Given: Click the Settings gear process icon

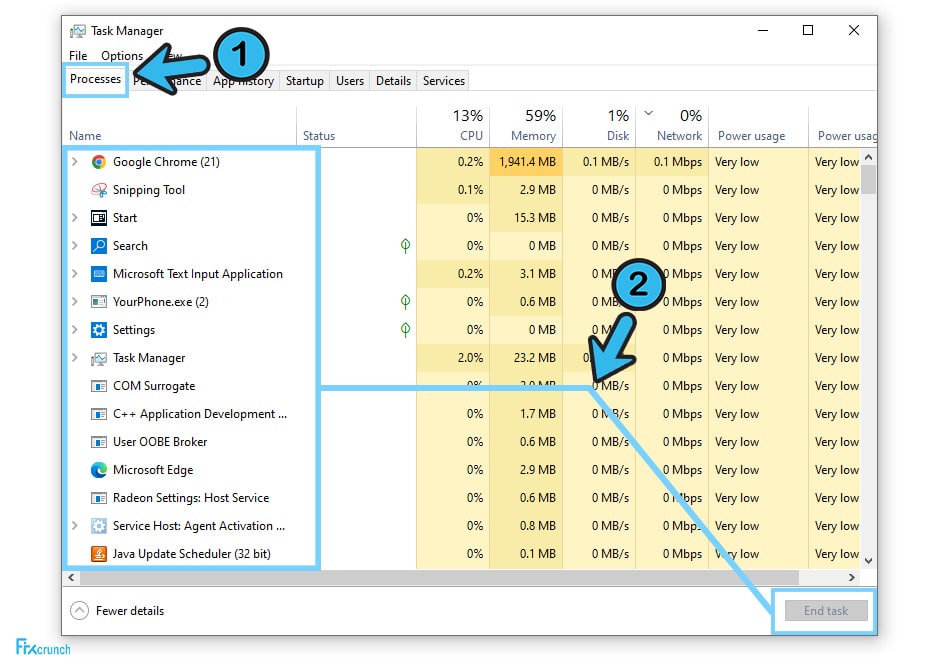Looking at the screenshot, I should point(99,330).
